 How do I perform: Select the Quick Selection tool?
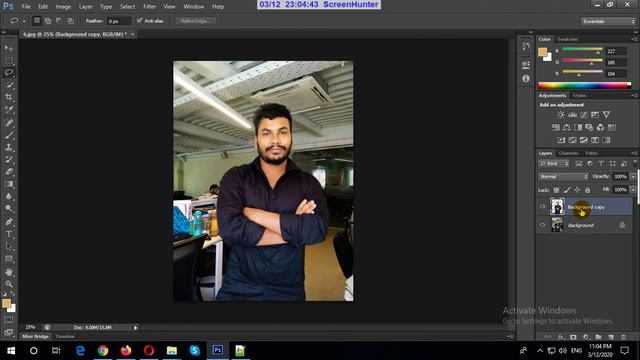9,85
